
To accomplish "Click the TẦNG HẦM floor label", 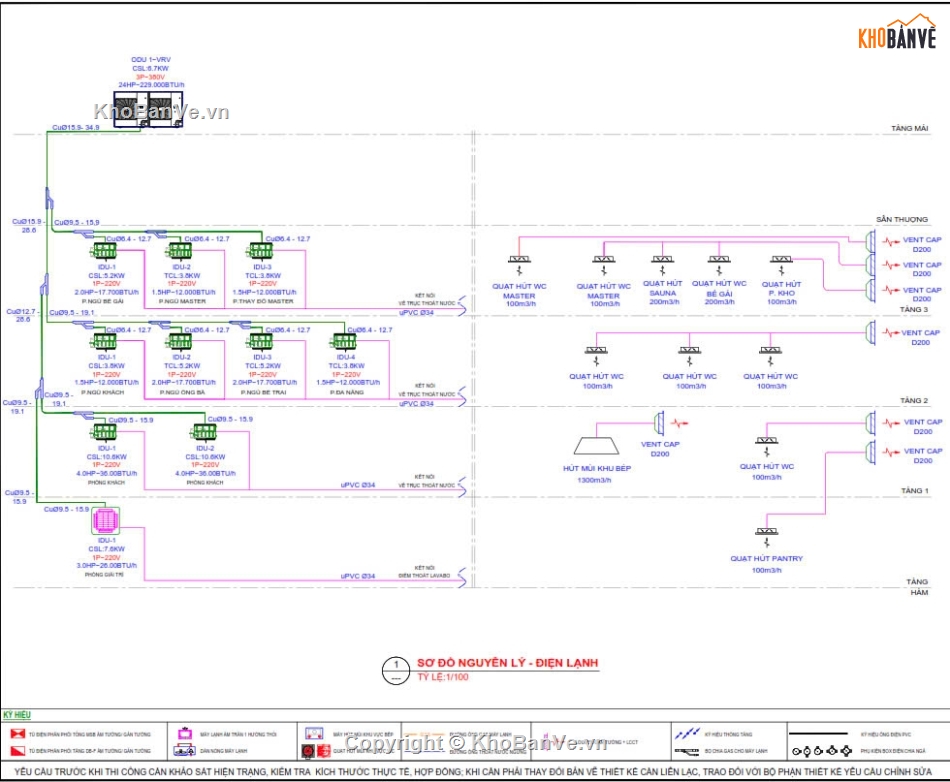I will pos(917,586).
